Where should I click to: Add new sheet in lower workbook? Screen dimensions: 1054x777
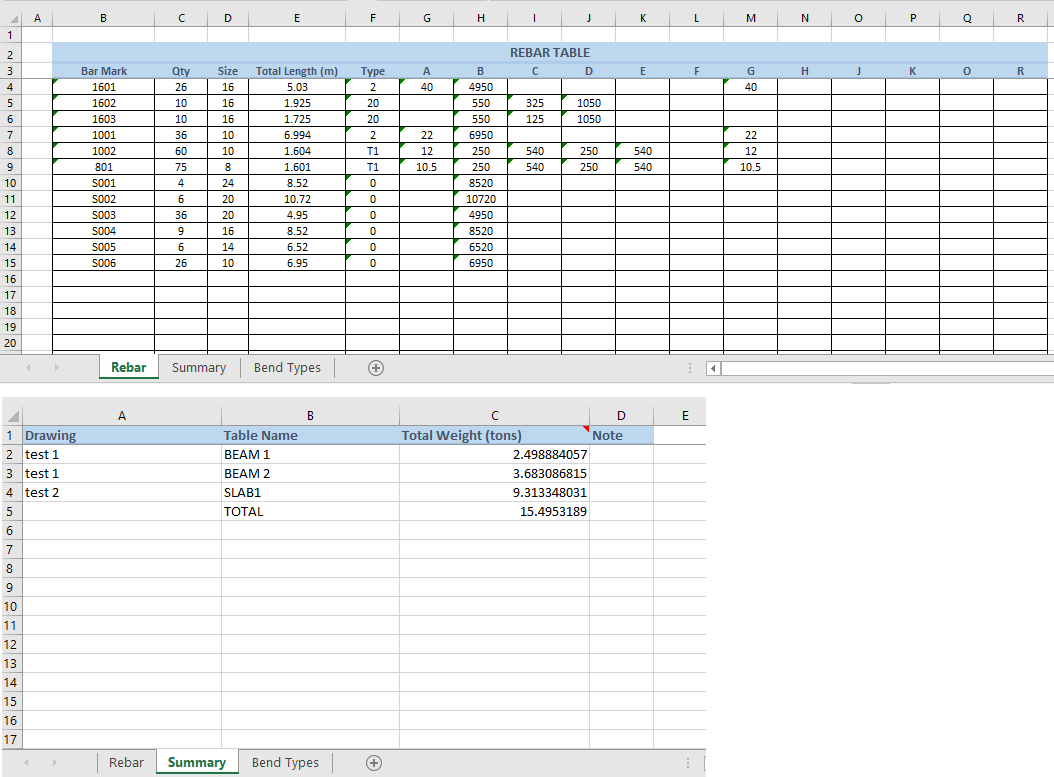tap(374, 763)
